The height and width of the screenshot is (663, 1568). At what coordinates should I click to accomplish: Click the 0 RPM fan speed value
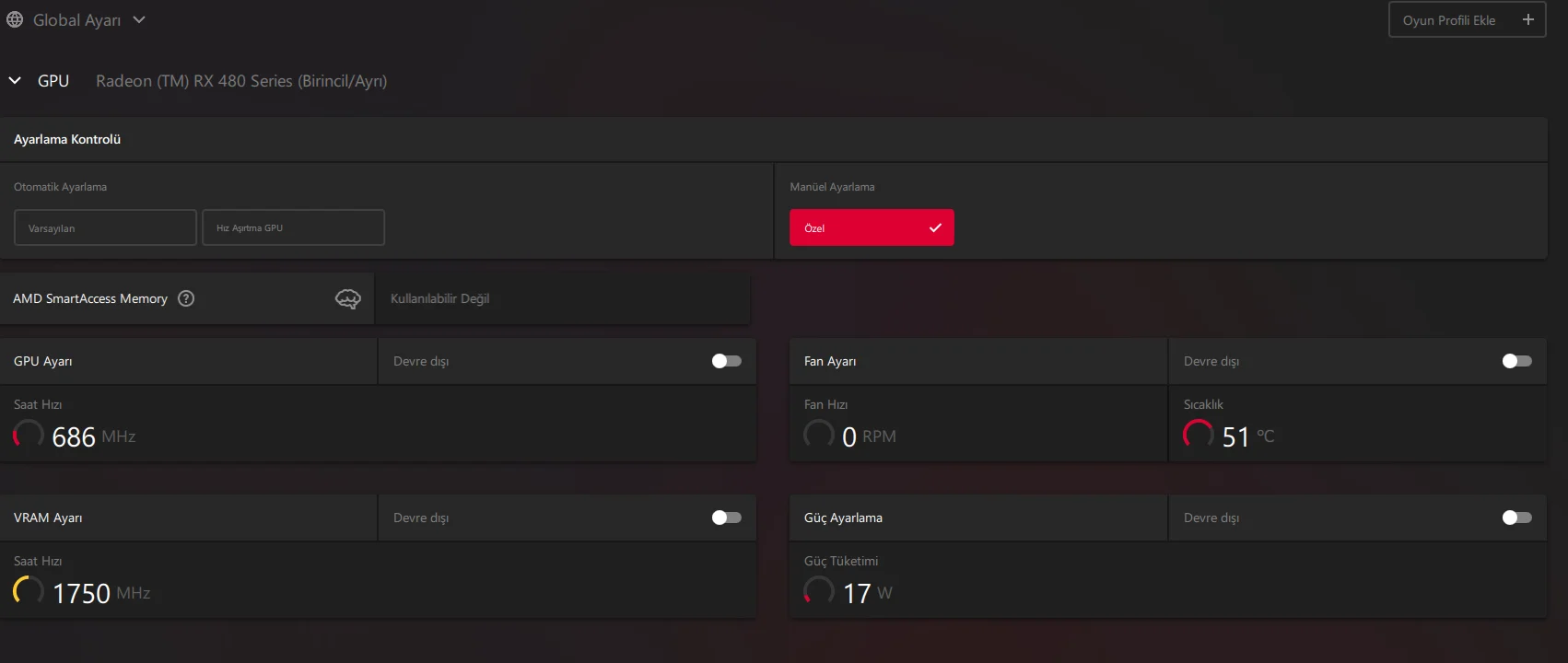(x=869, y=436)
